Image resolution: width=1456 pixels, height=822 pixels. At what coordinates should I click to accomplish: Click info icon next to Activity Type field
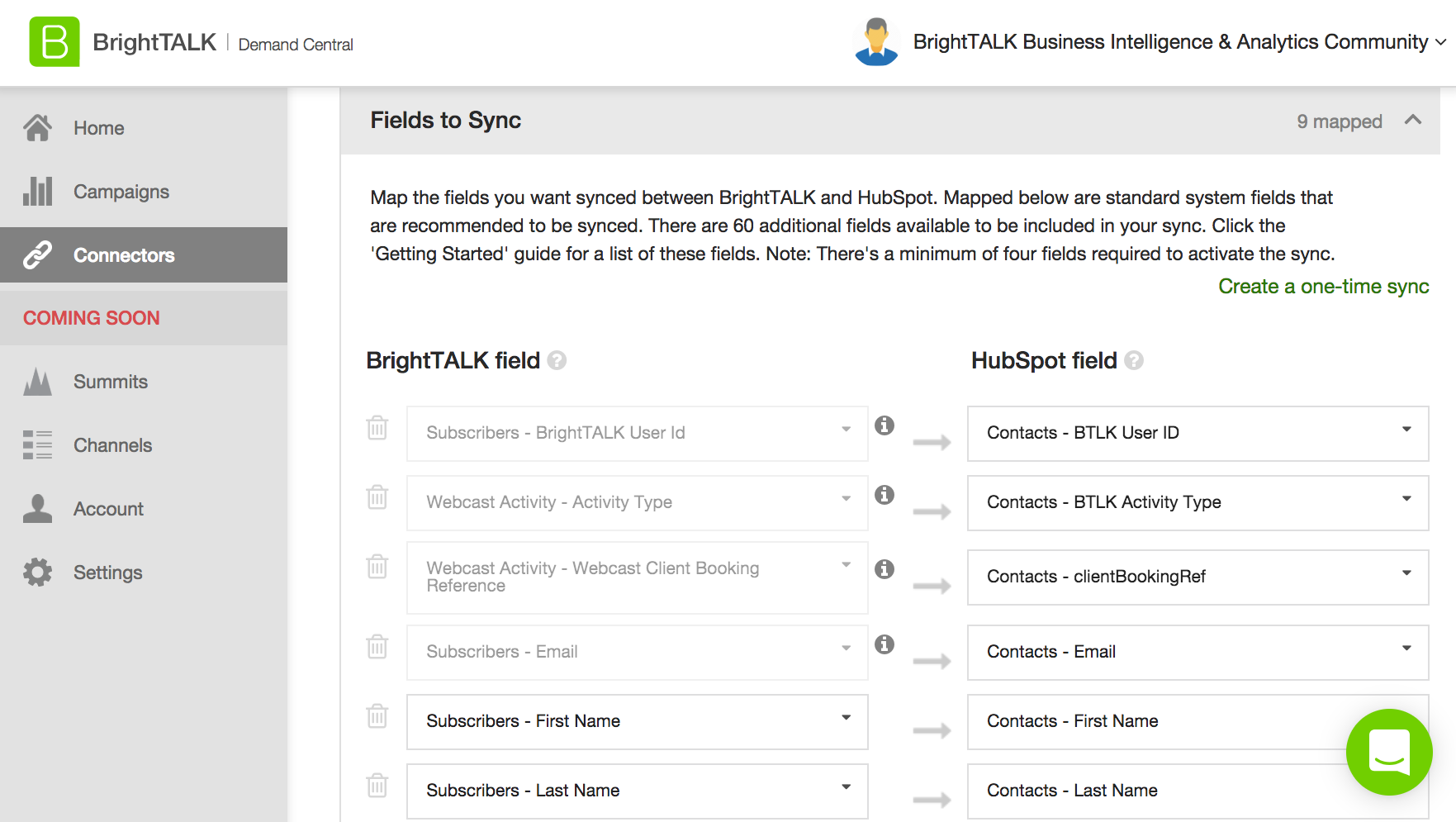[x=885, y=495]
